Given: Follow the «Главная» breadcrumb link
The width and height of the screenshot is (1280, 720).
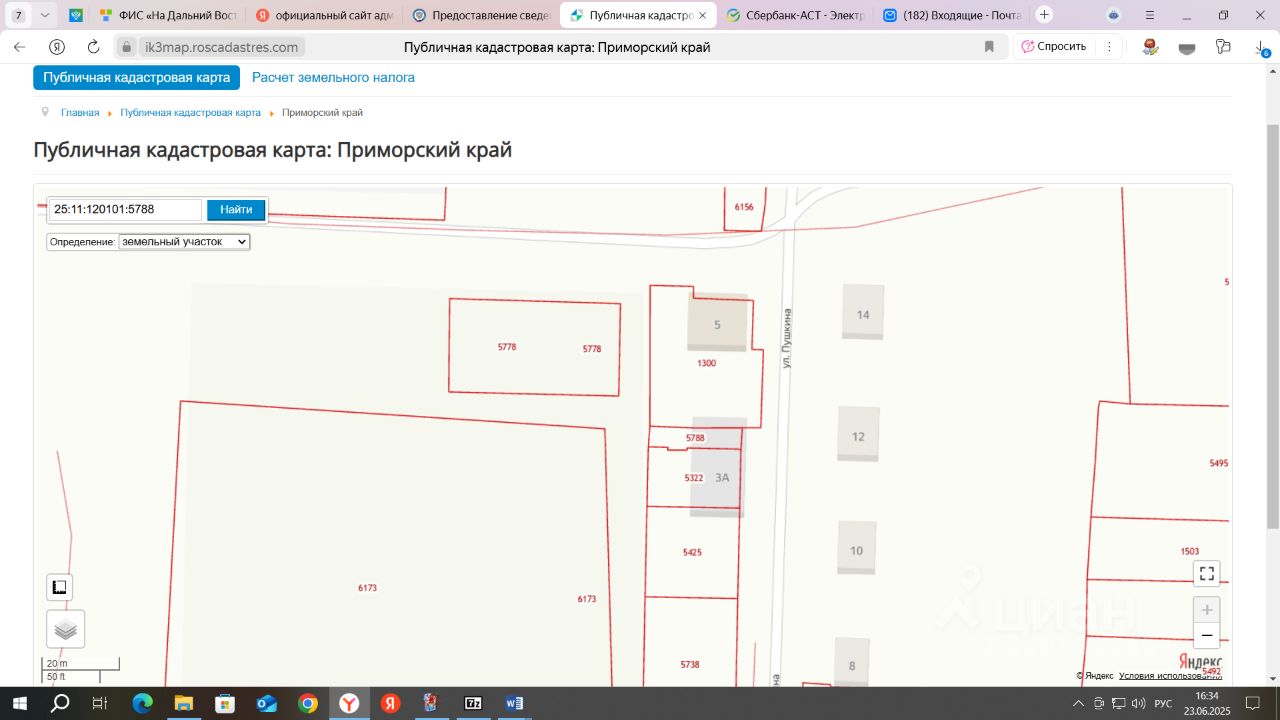Looking at the screenshot, I should tap(80, 113).
